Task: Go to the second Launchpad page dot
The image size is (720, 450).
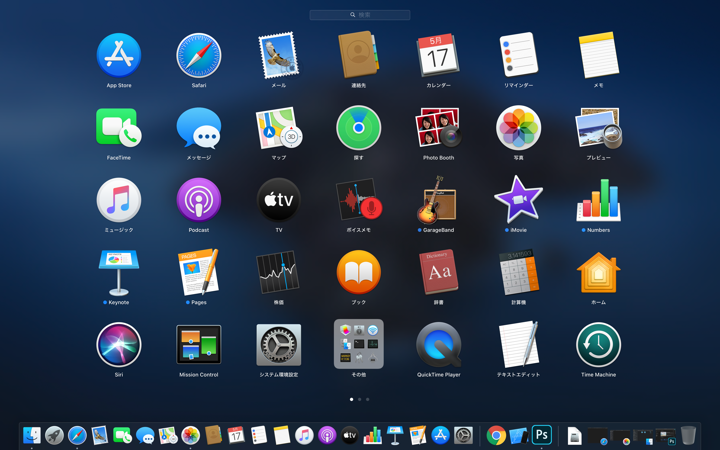Action: pyautogui.click(x=360, y=399)
